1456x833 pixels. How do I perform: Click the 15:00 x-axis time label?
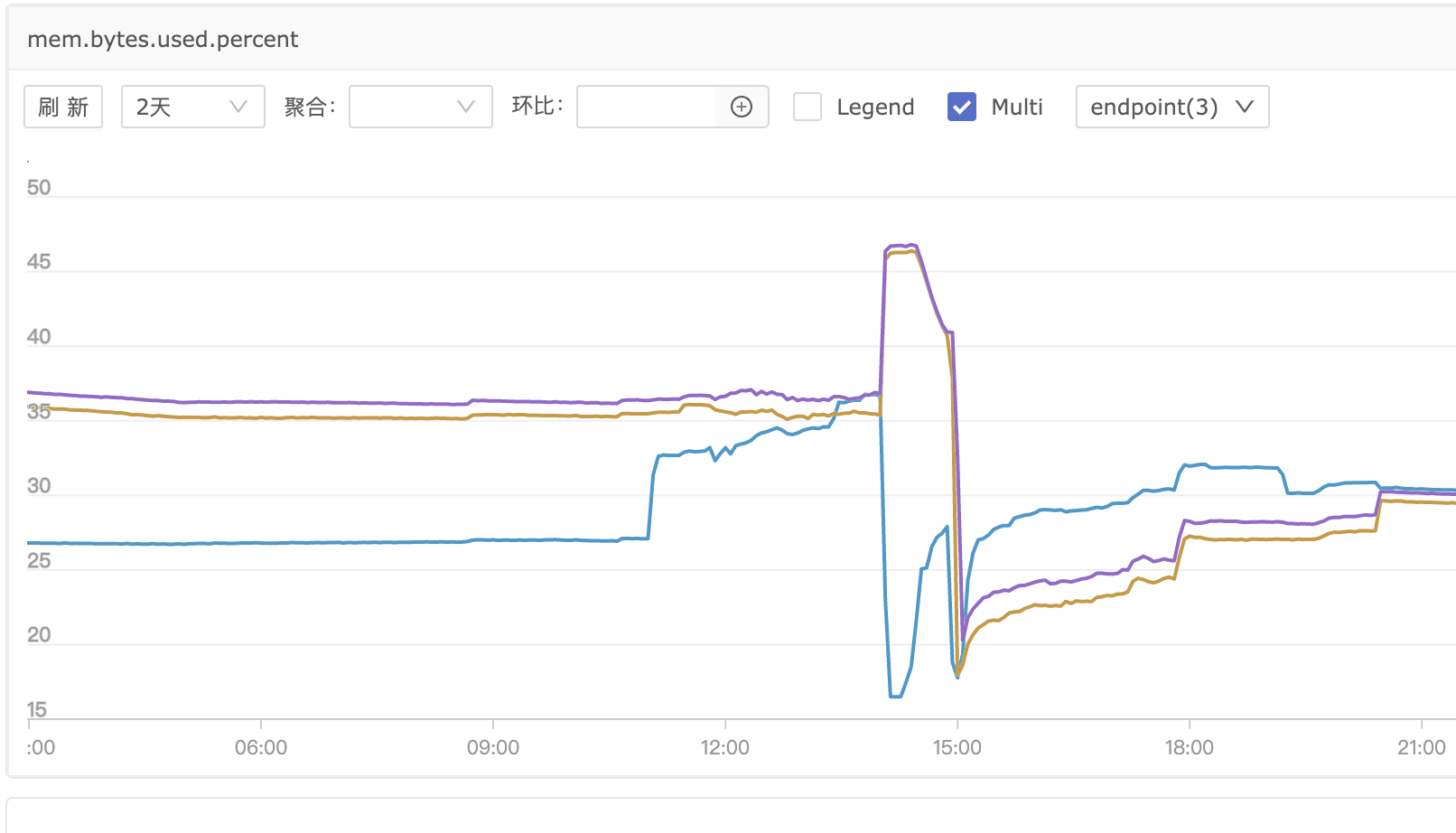[x=957, y=748]
